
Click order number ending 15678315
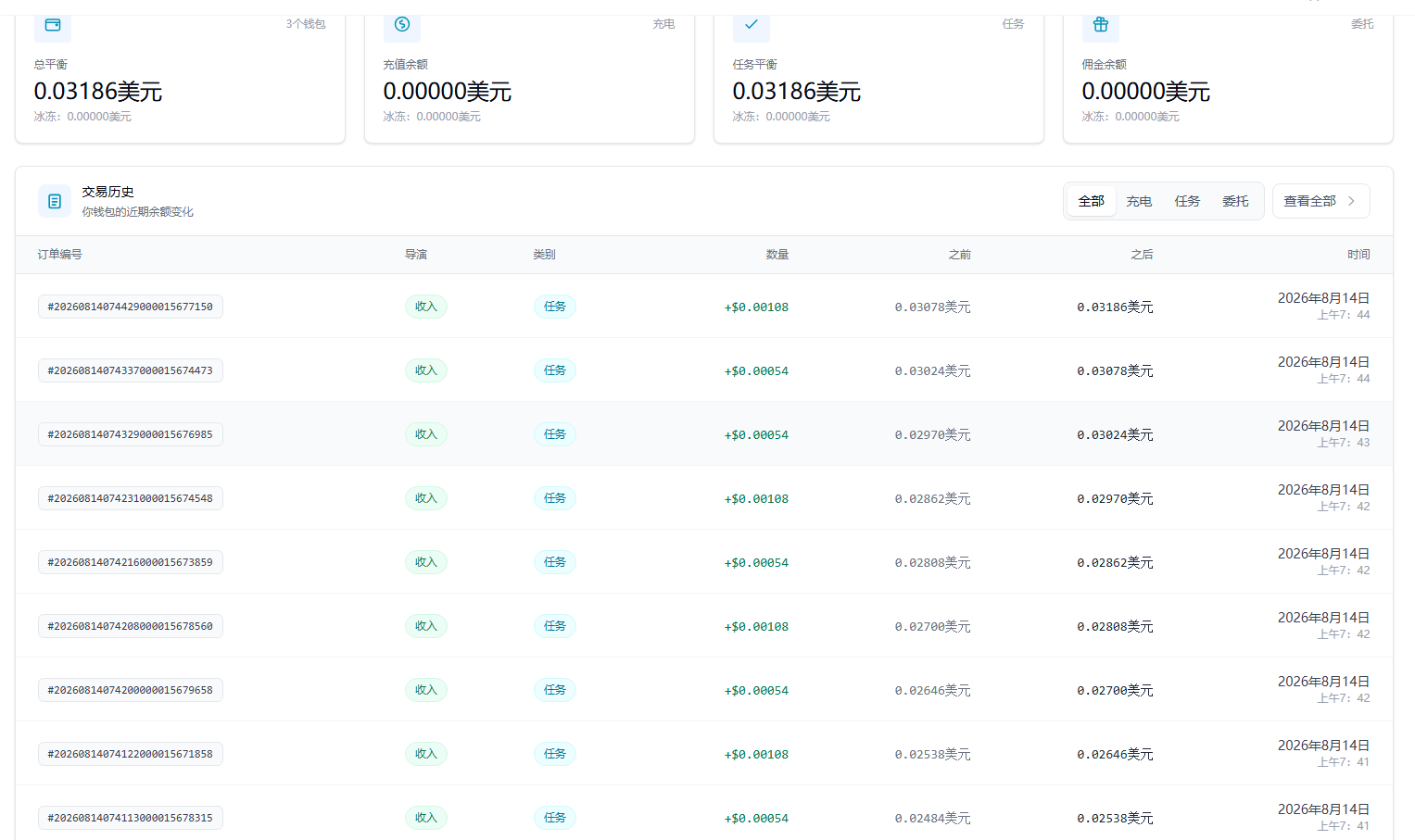point(131,818)
